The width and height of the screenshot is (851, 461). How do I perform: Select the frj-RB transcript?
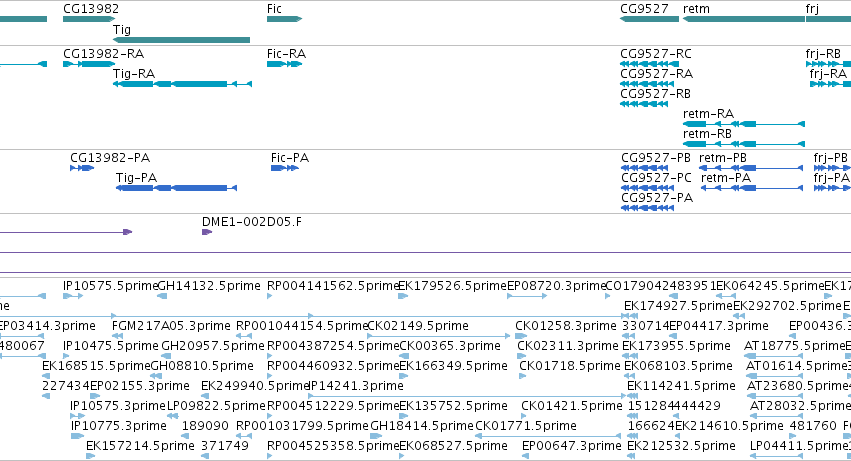pyautogui.click(x=823, y=54)
